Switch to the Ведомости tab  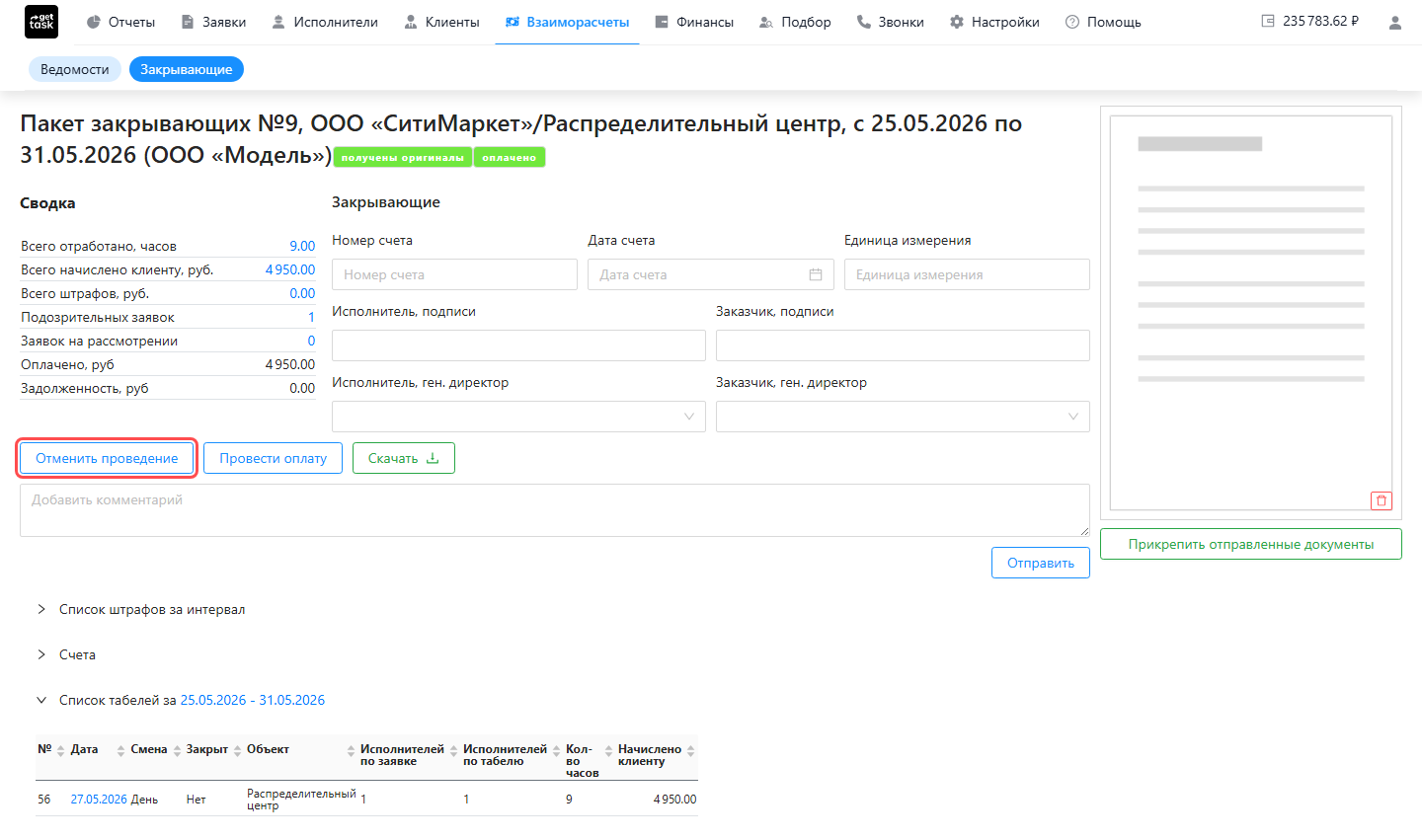75,69
